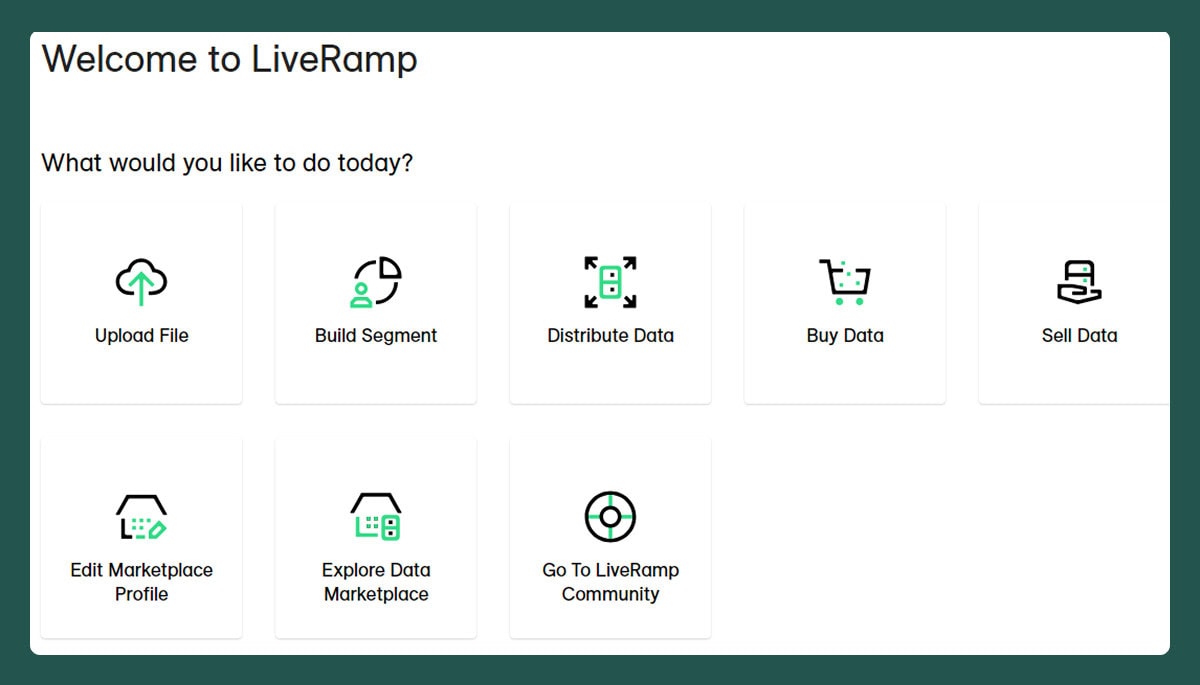Select the "Build Segment" text label

click(x=376, y=336)
